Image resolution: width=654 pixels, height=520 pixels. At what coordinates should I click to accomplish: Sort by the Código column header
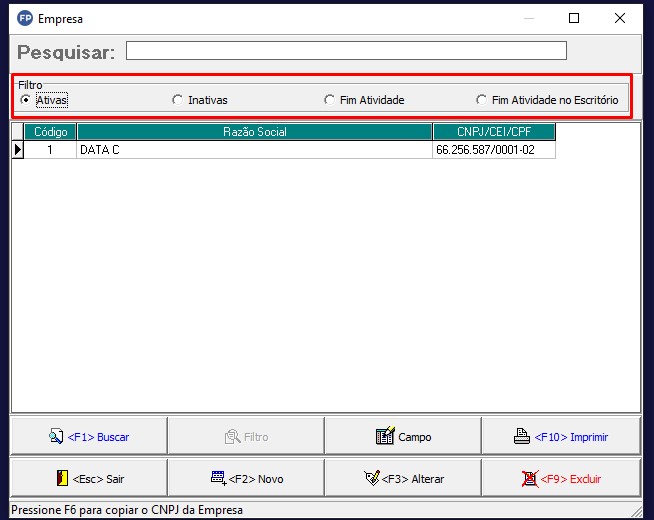[50, 132]
